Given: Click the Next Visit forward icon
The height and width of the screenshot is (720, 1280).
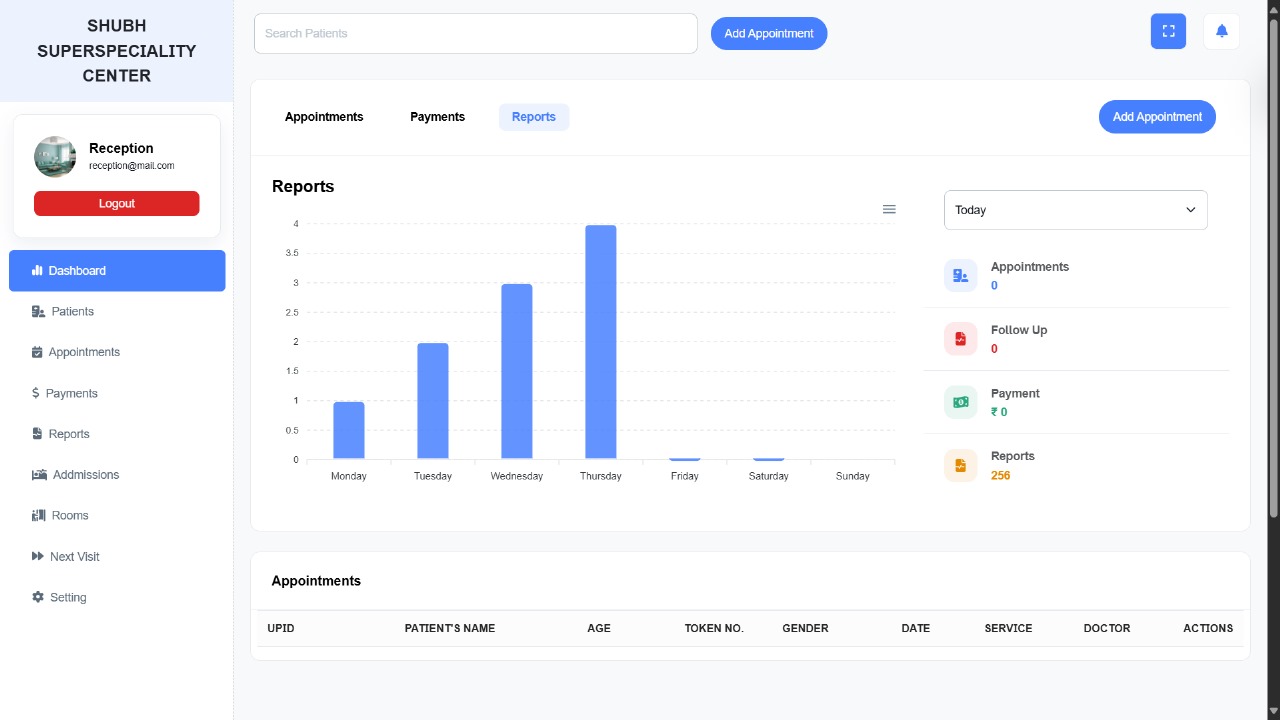Looking at the screenshot, I should tap(38, 556).
